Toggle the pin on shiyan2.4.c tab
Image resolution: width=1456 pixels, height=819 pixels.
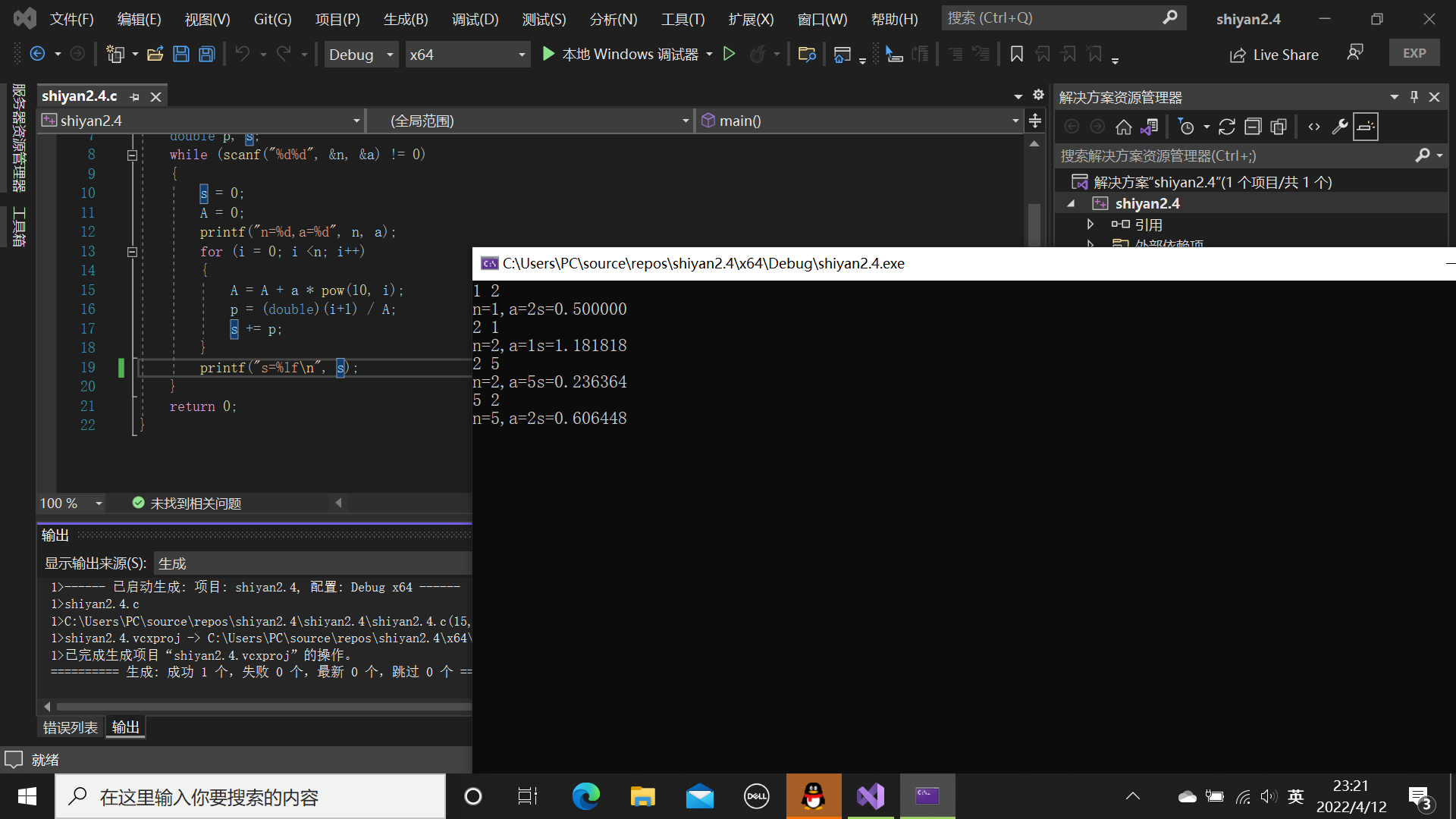pos(135,97)
